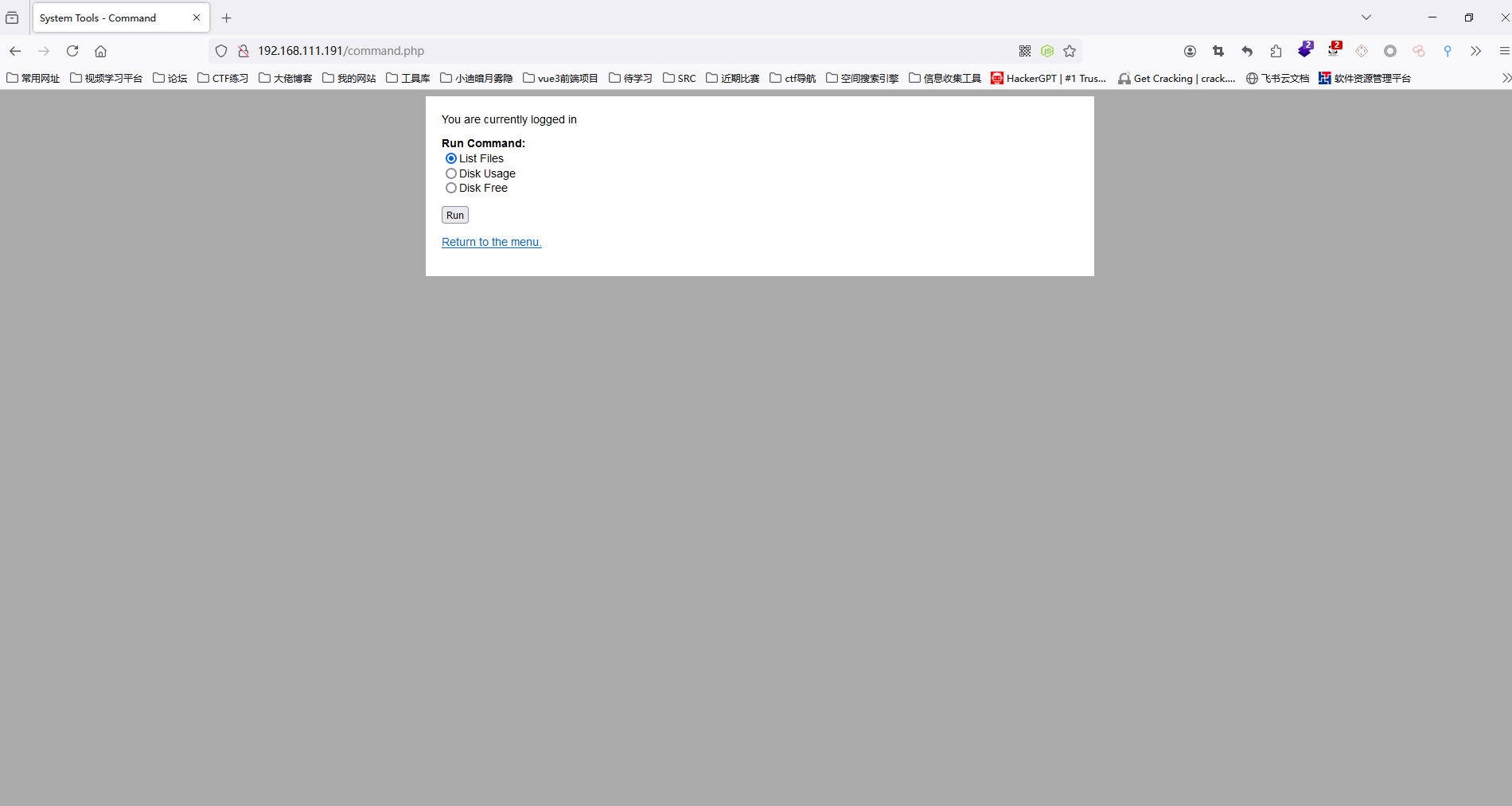Go to the browser home page

[x=100, y=51]
